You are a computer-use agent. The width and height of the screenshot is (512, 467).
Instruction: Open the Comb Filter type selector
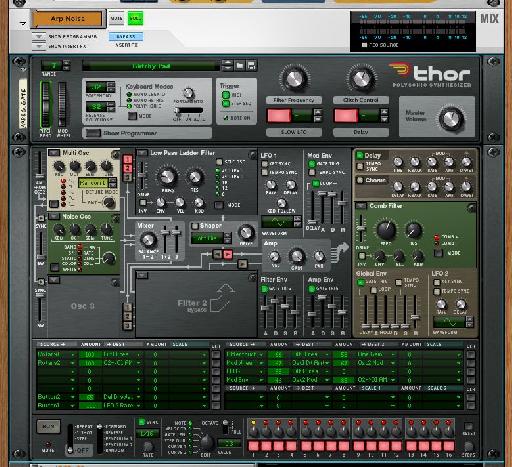[361, 206]
